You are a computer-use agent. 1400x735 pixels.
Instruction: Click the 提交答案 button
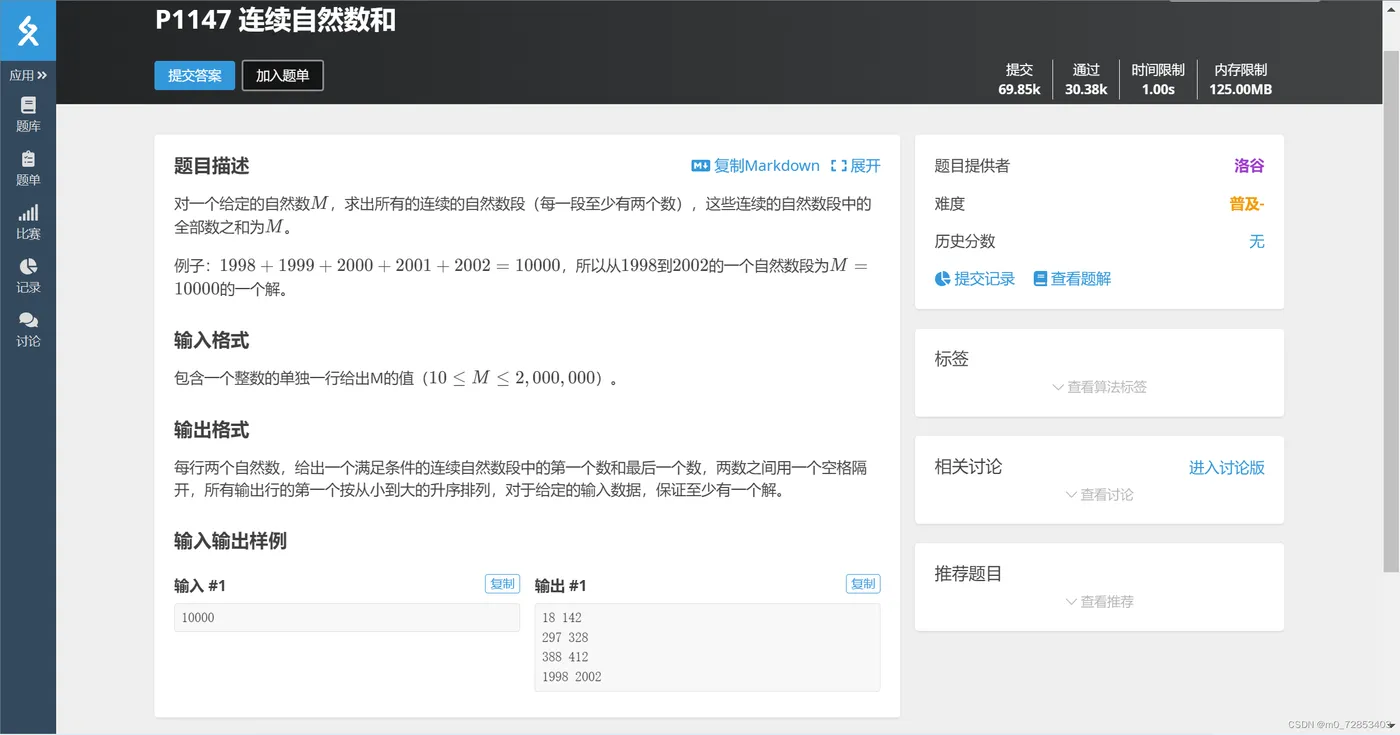pos(195,76)
